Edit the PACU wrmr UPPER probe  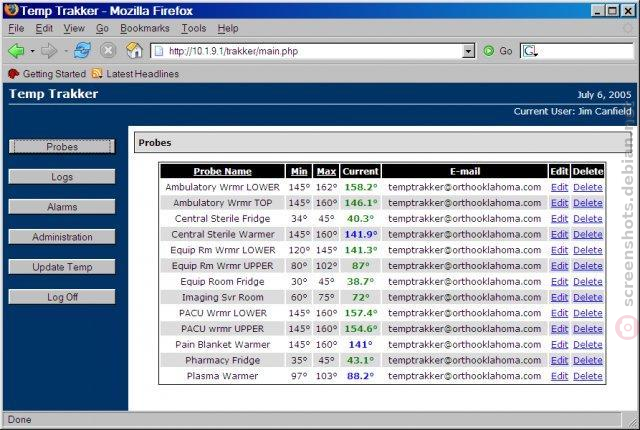559,329
